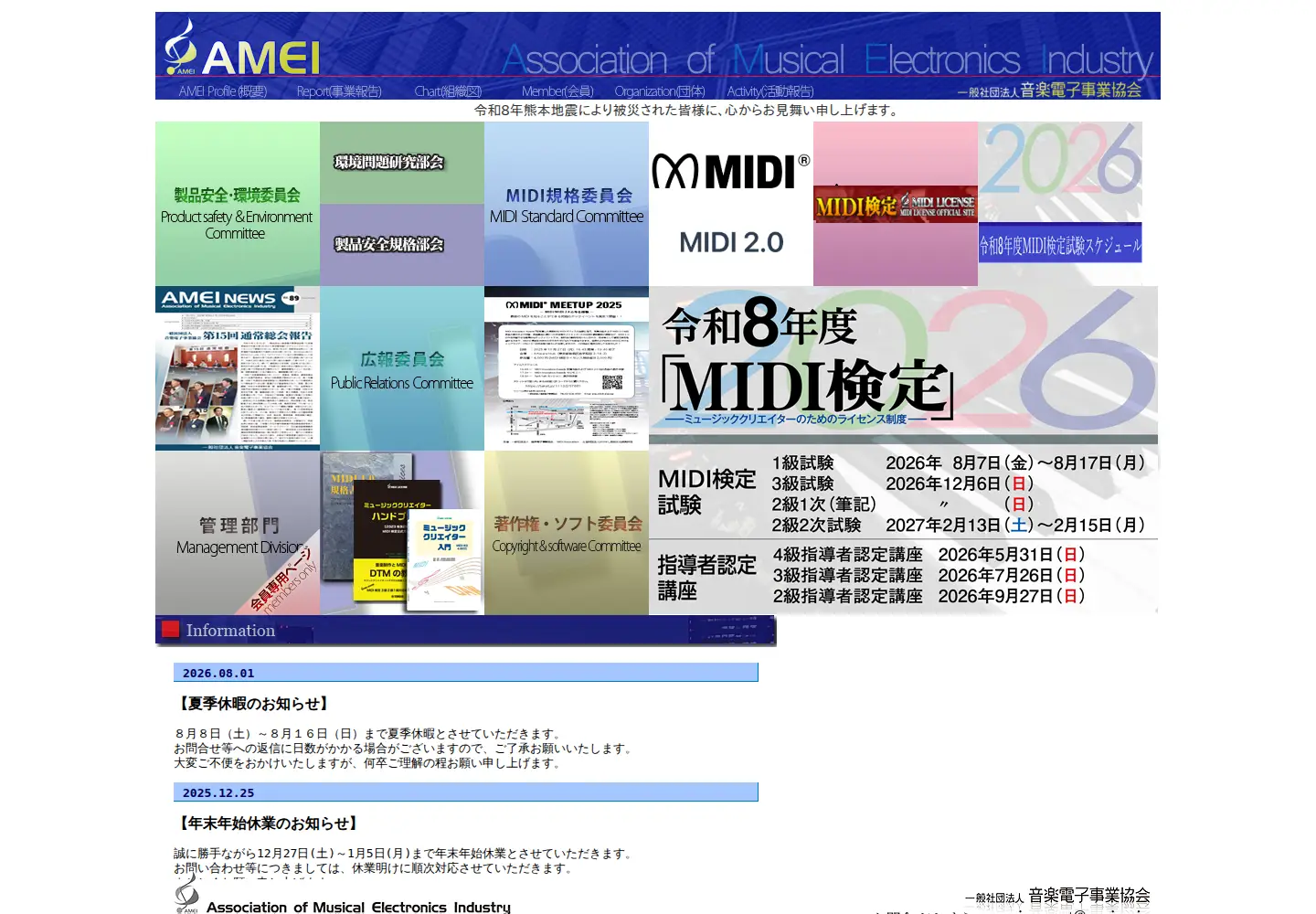Click the AMEI logo in the header
This screenshot has height=914, width=1316.
(242, 48)
